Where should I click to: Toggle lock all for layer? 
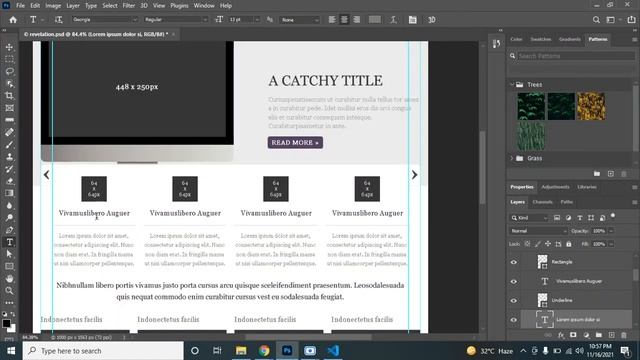(569, 244)
